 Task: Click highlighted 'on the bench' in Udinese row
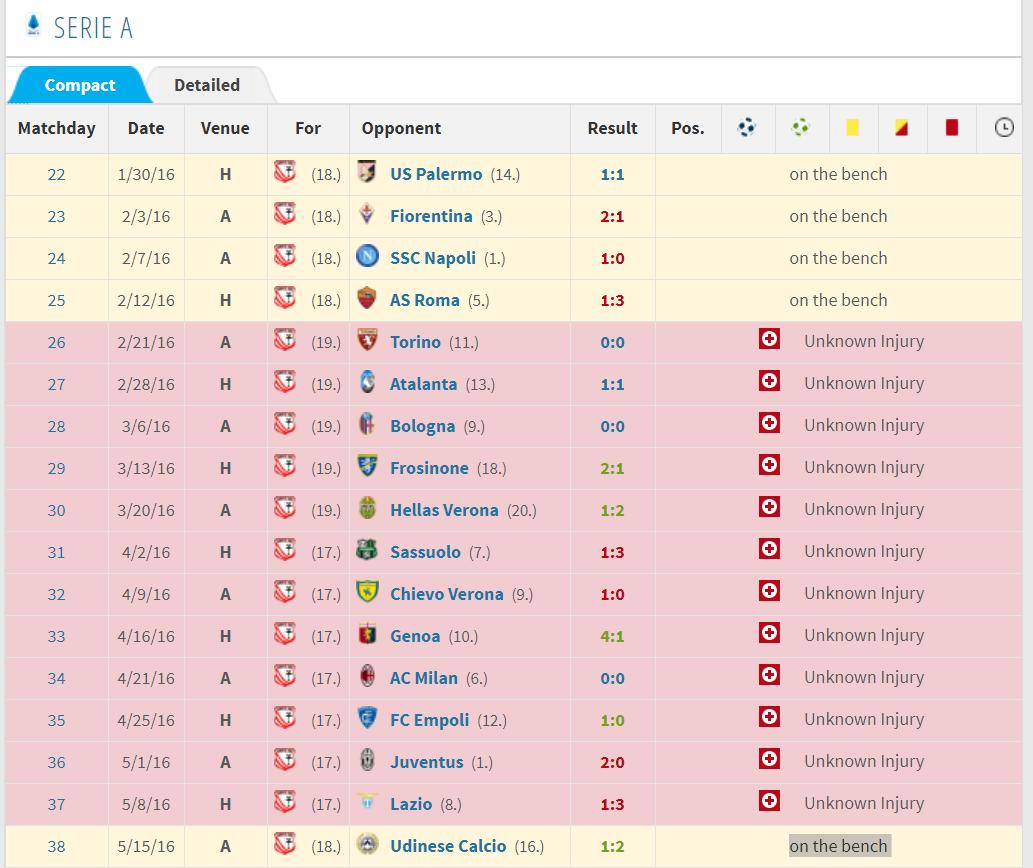(839, 846)
